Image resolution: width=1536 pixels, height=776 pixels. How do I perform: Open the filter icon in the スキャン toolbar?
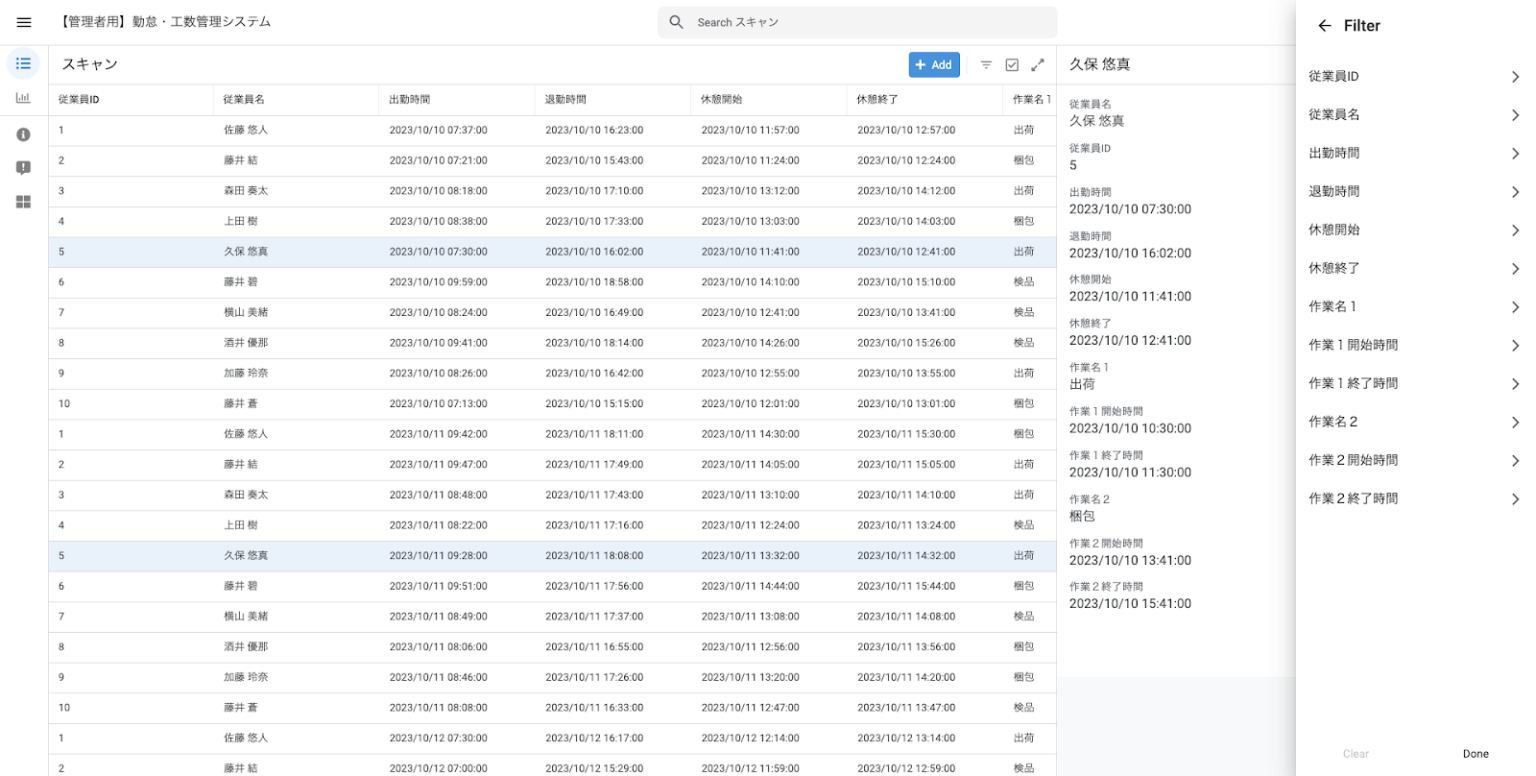986,64
